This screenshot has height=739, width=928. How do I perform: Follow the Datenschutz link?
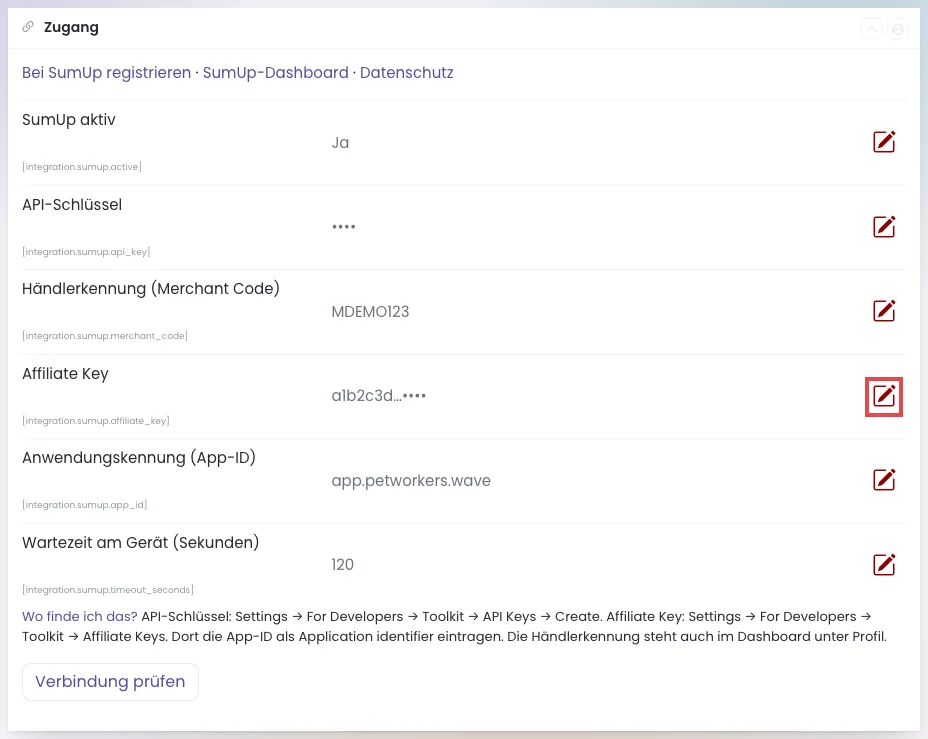coord(407,73)
